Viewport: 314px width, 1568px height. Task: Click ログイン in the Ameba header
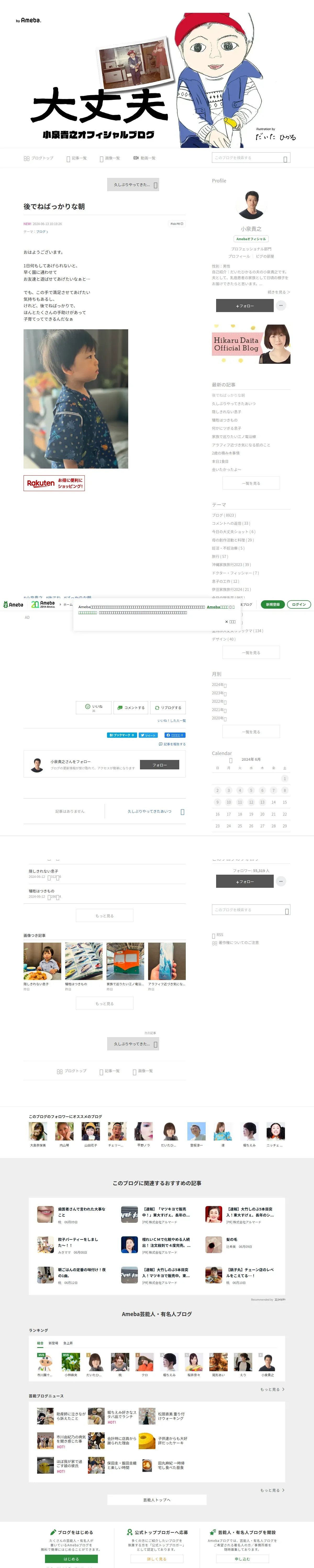[x=299, y=604]
